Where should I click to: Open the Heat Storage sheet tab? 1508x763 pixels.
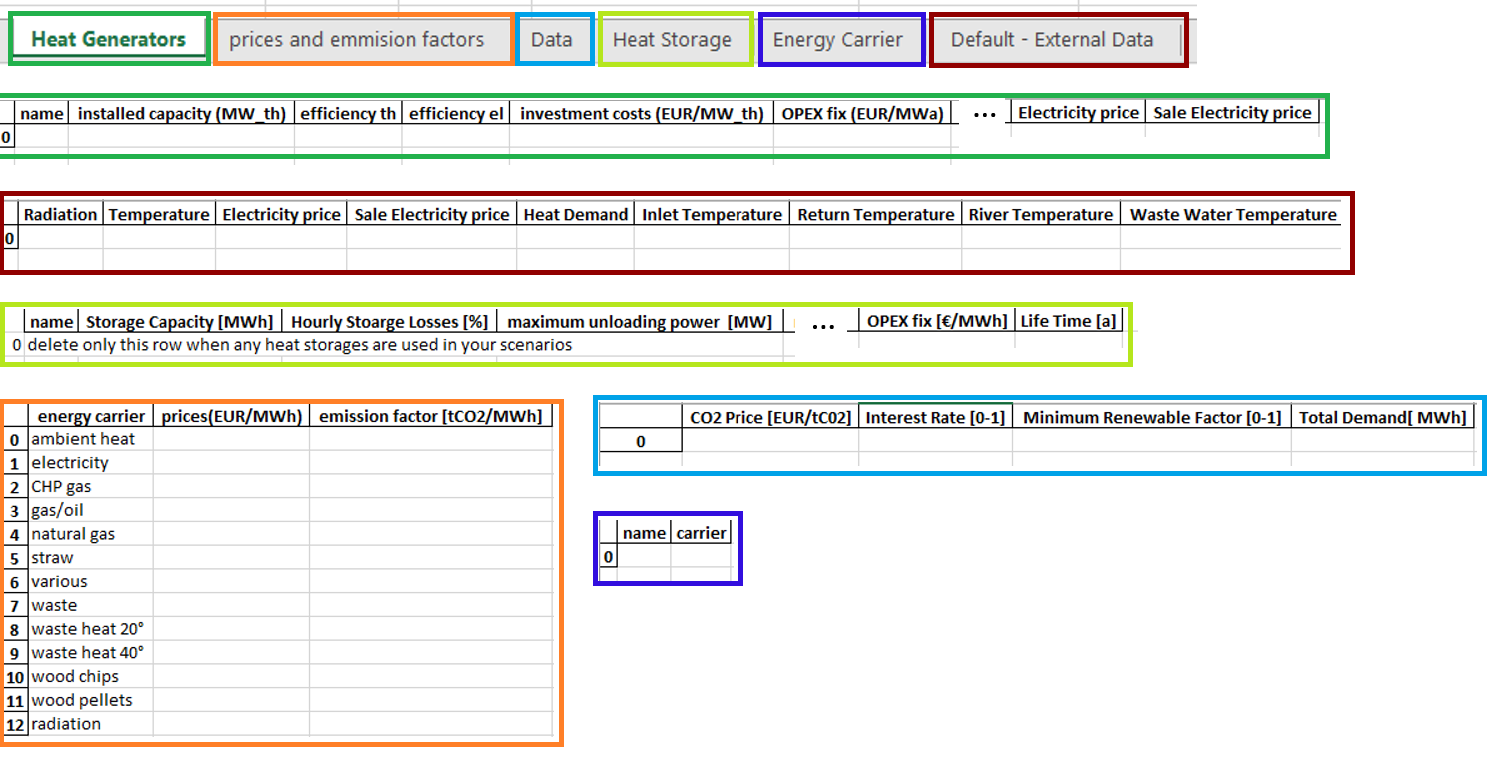[673, 40]
